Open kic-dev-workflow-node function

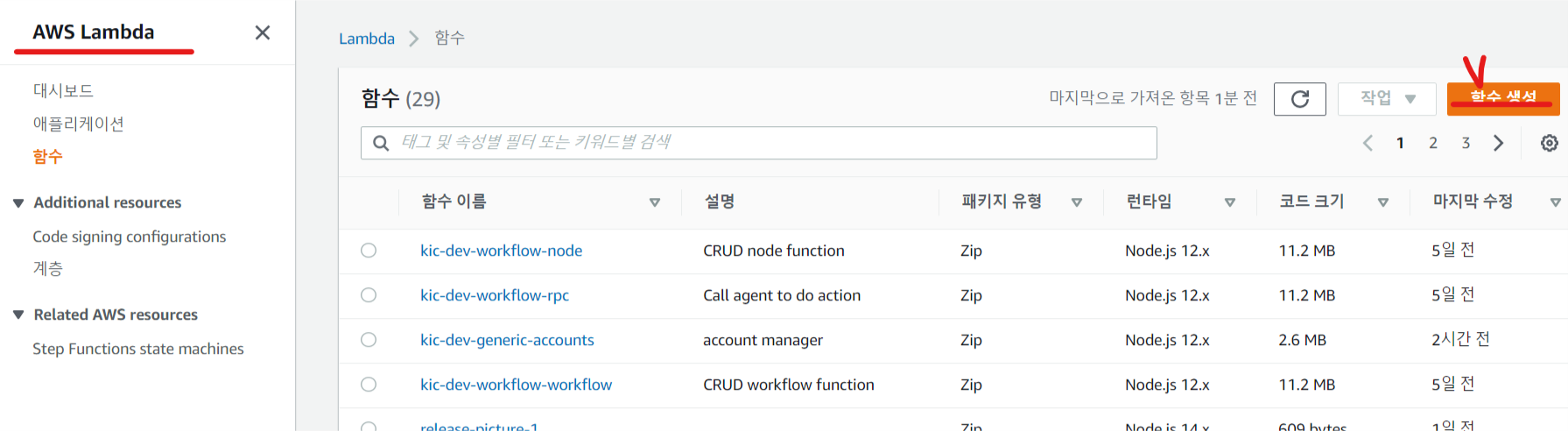tap(501, 251)
